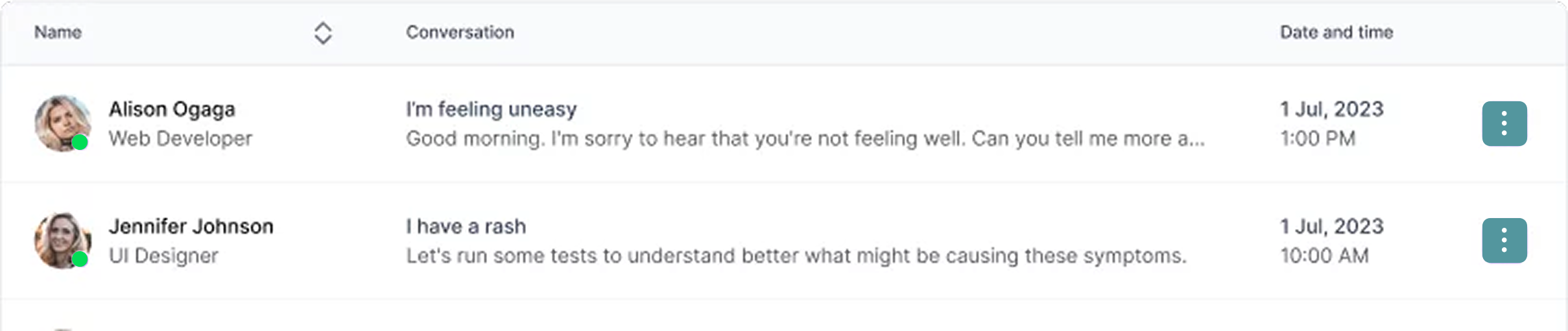Sort the table by the Name column
Image resolution: width=1568 pixels, height=331 pixels.
point(323,33)
